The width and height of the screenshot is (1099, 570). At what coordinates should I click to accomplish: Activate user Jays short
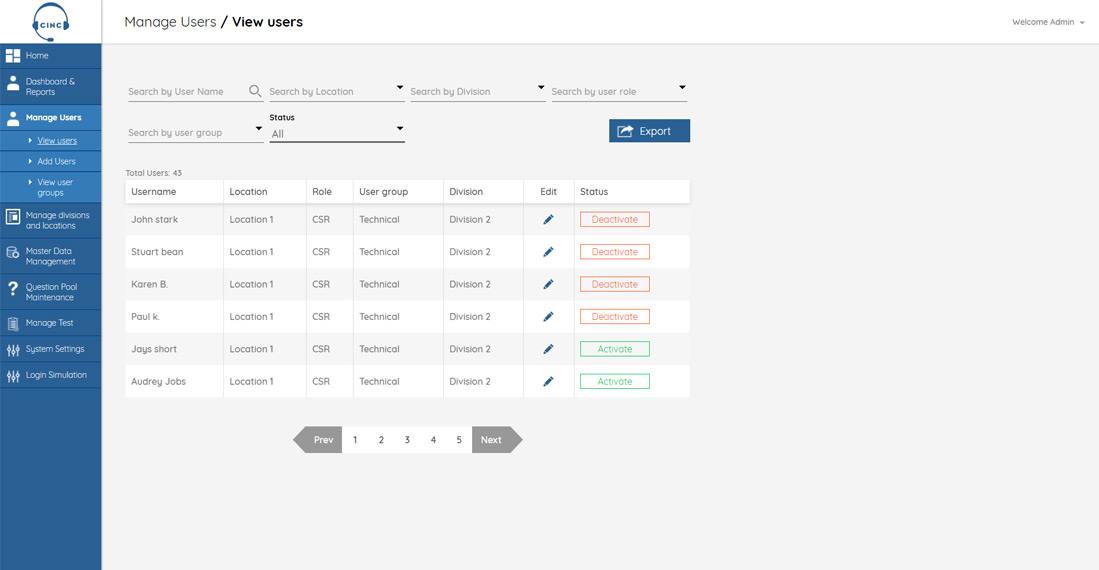615,349
